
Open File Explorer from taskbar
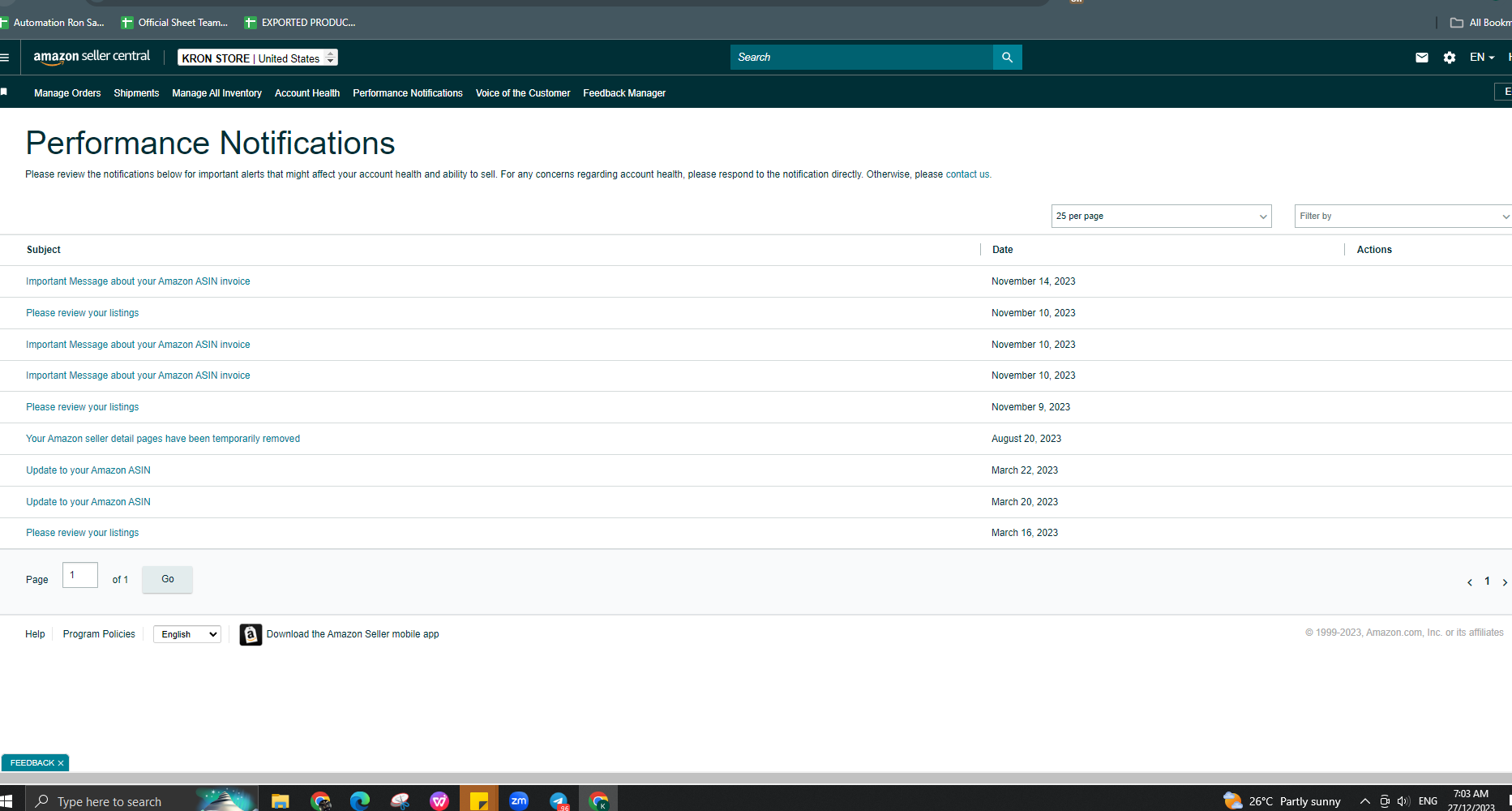pos(281,801)
